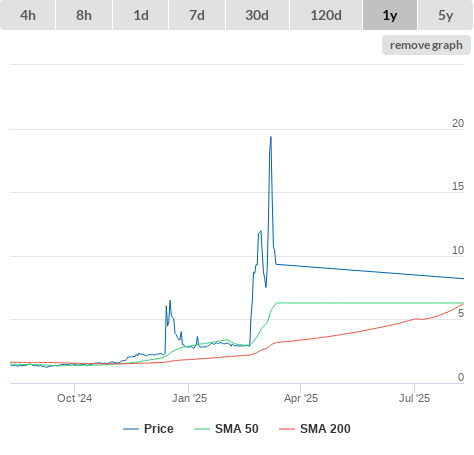Image resolution: width=474 pixels, height=455 pixels.
Task: Select the 4h time range tab
Action: [x=28, y=15]
